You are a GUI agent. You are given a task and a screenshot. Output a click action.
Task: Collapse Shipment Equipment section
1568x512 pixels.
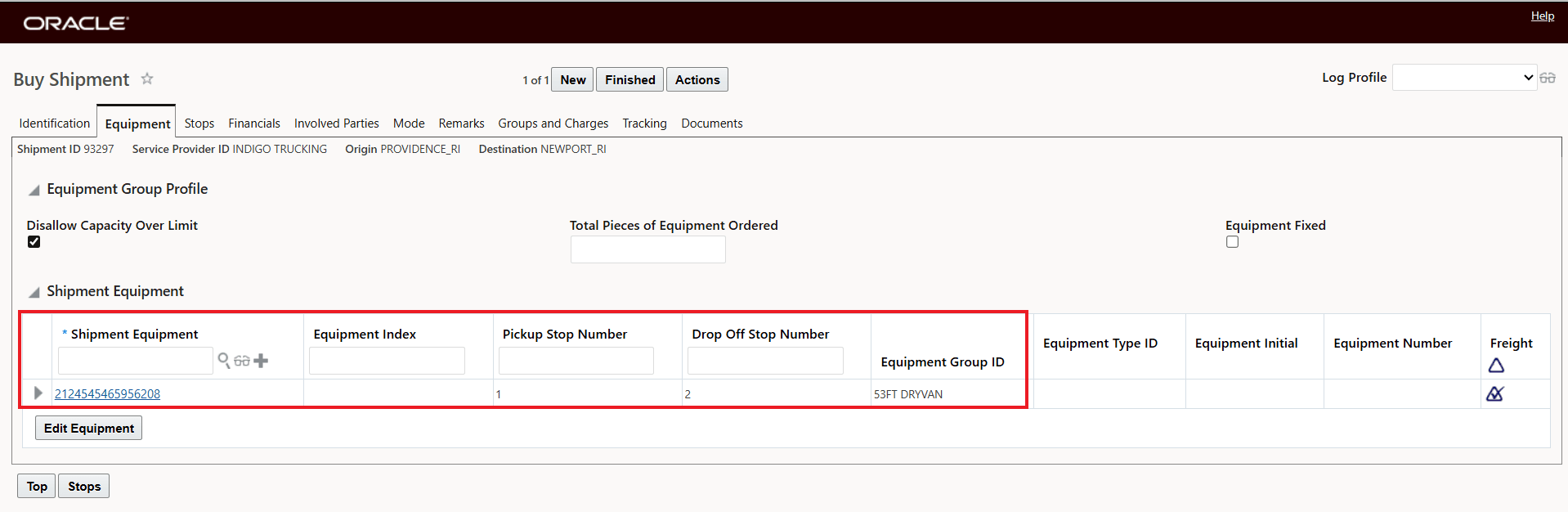pyautogui.click(x=34, y=292)
